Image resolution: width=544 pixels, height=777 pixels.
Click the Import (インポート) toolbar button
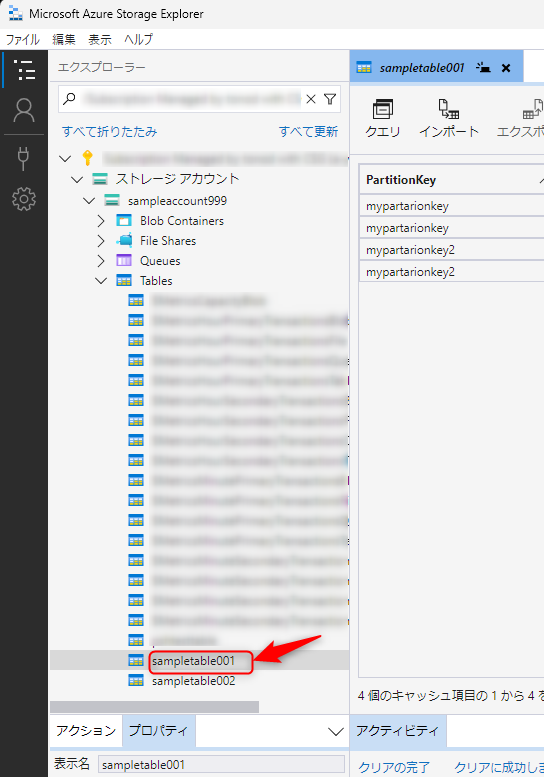pos(449,118)
